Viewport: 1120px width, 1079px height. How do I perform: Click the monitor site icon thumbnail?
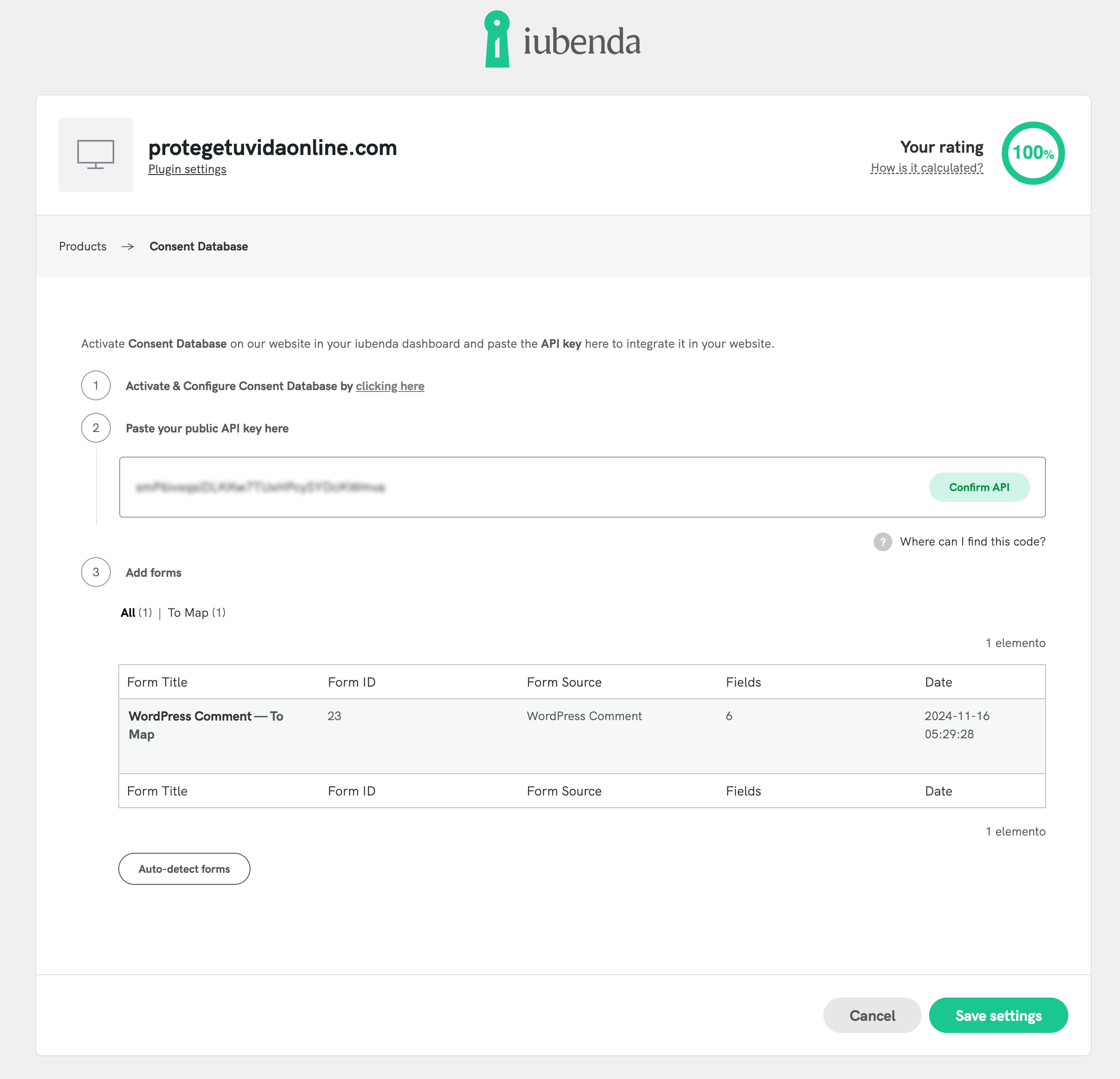pyautogui.click(x=96, y=155)
